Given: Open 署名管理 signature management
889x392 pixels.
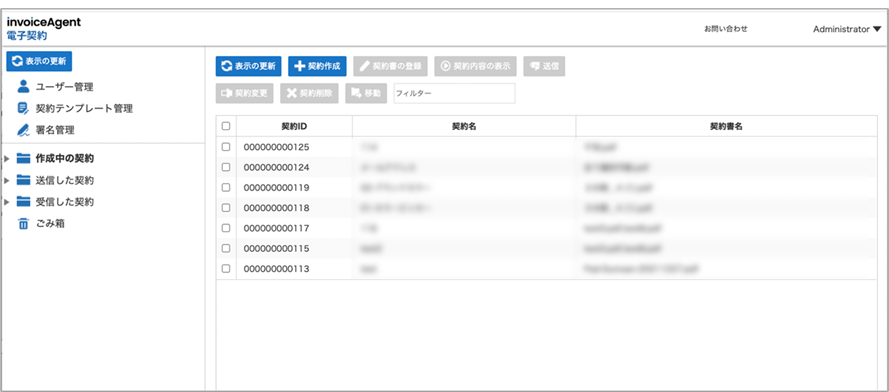Looking at the screenshot, I should 55,130.
